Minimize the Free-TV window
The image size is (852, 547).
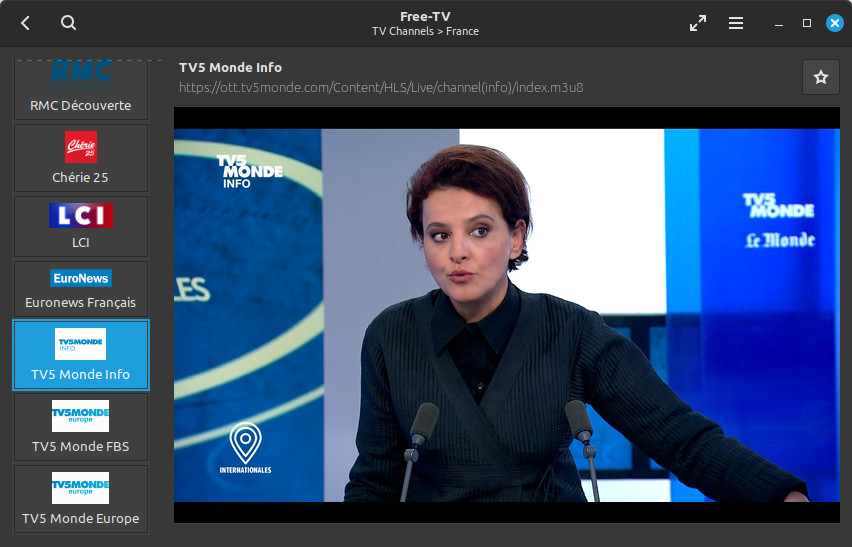(779, 23)
